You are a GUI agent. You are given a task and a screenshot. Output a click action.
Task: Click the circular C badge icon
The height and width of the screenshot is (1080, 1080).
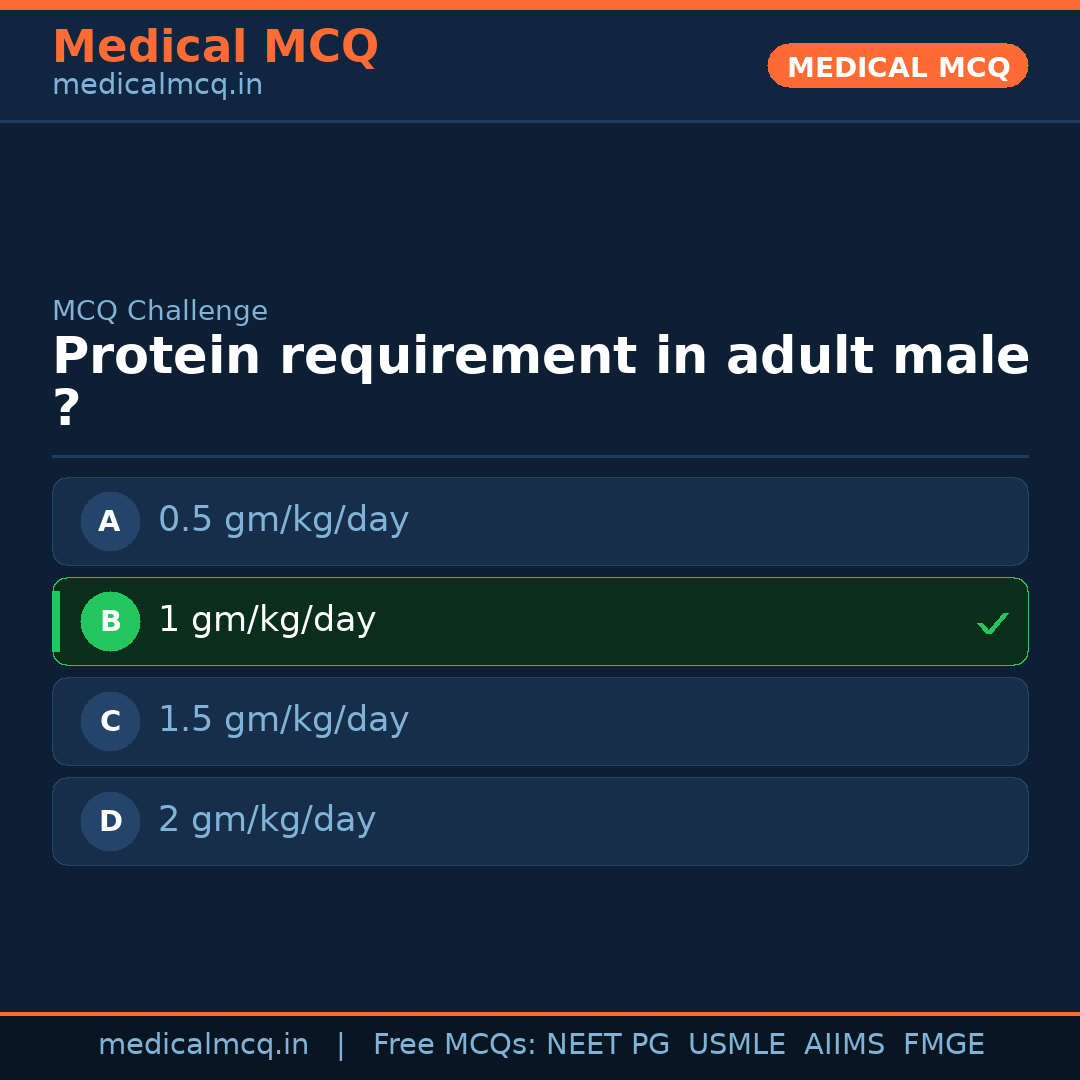point(110,721)
